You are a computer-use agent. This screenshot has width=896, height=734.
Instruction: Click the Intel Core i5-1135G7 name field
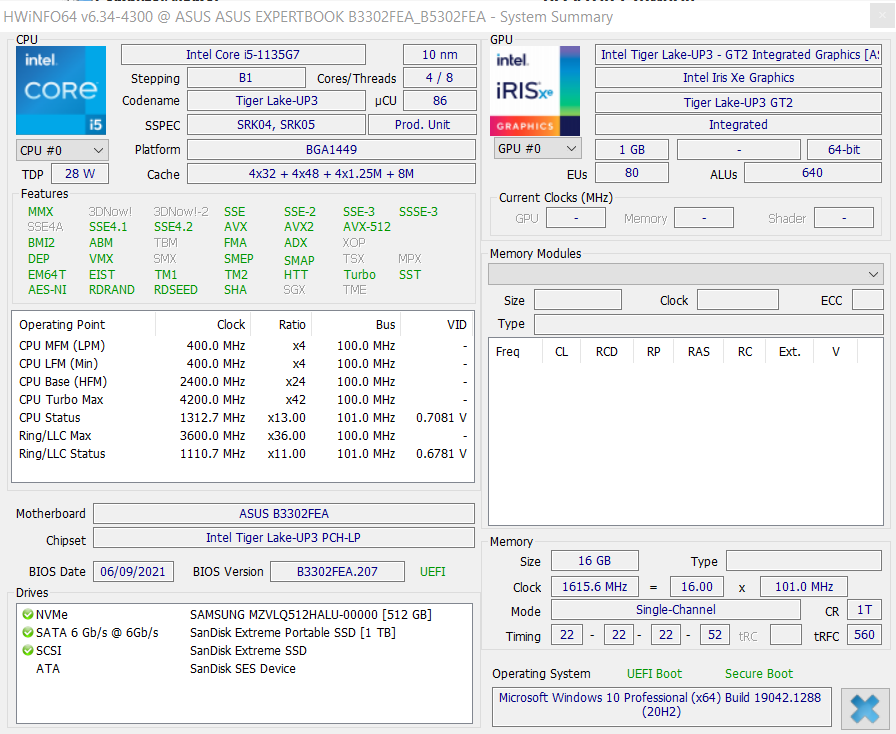coord(259,55)
